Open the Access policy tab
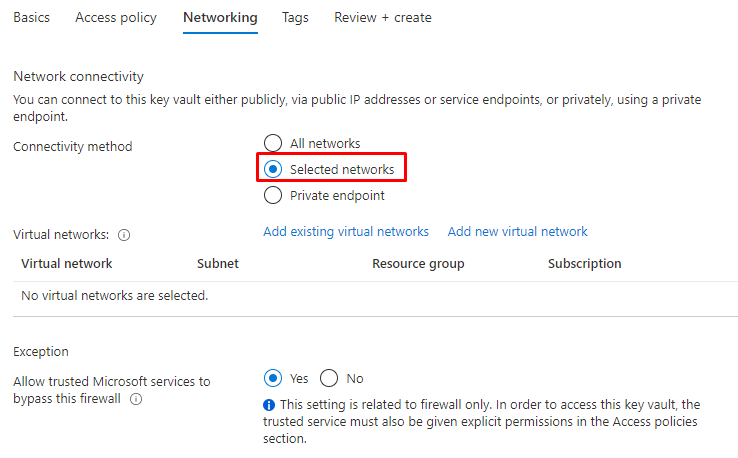 116,18
